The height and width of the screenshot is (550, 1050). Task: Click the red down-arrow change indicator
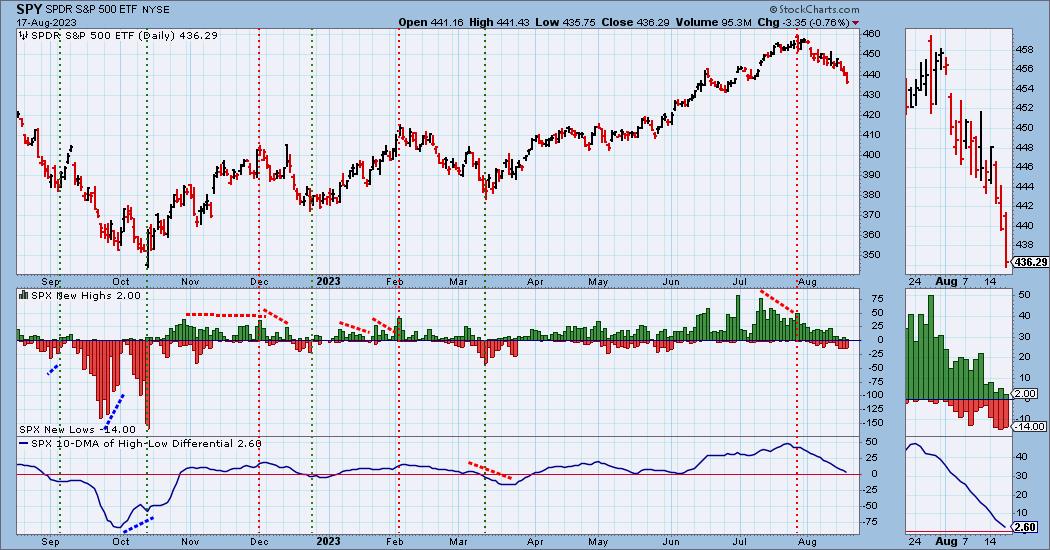point(856,23)
